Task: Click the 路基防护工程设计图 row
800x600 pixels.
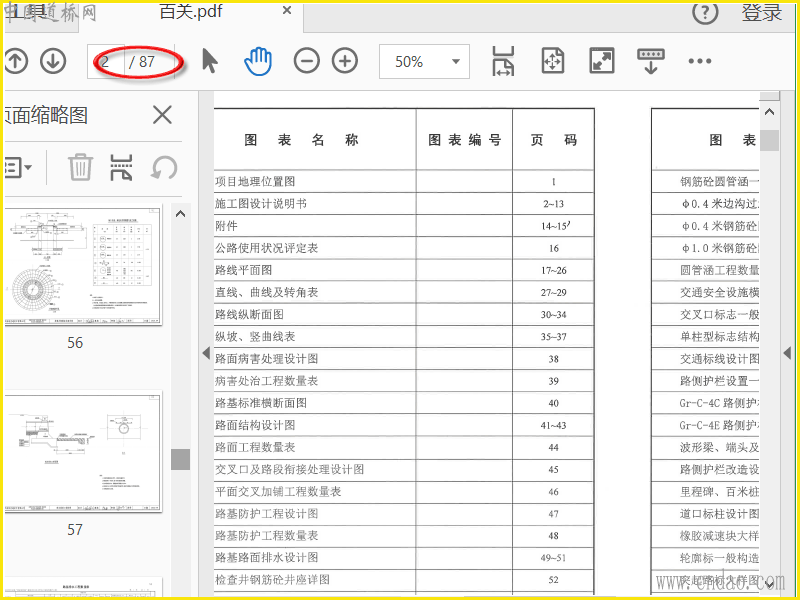Action: (x=404, y=514)
